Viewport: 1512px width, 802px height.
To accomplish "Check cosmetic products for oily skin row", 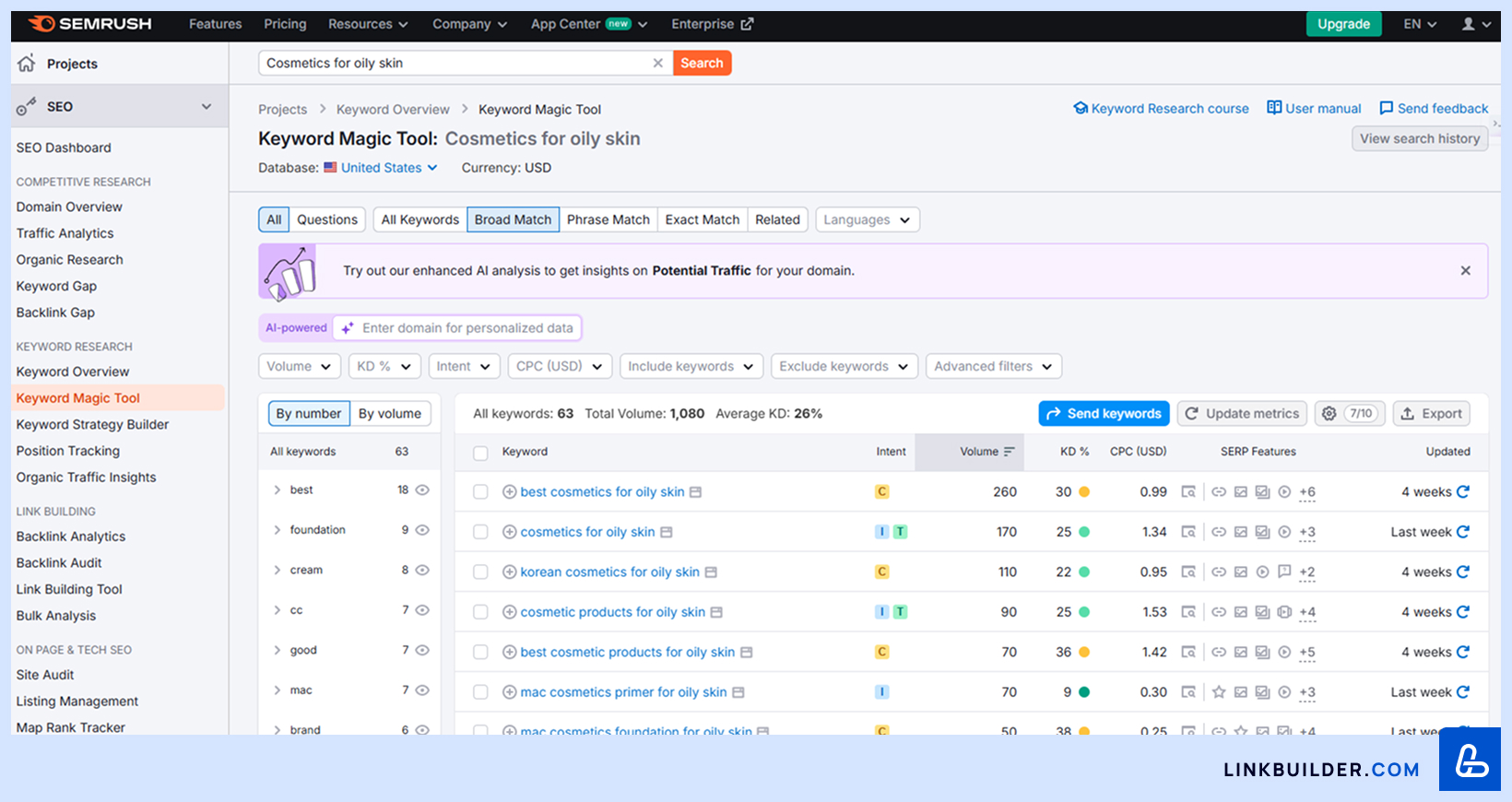I will pyautogui.click(x=480, y=612).
